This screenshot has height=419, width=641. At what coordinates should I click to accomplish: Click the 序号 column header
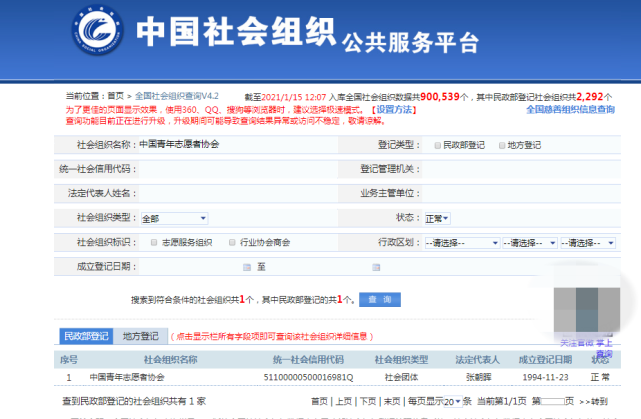[69, 360]
